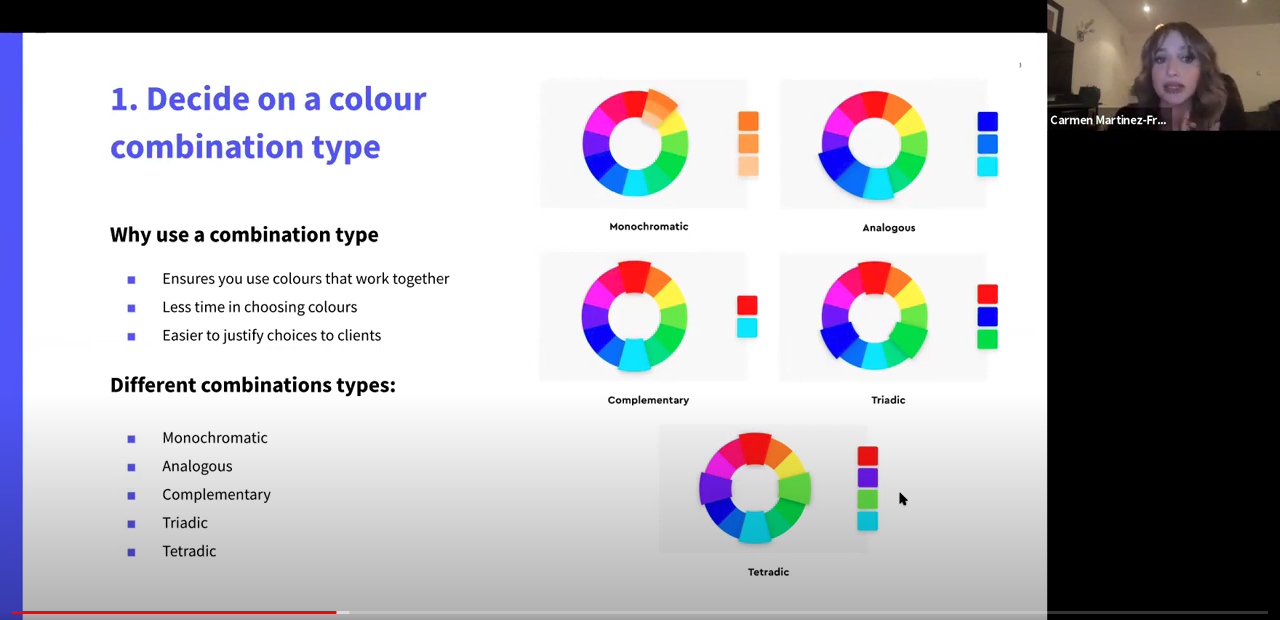
Task: Click the blue swatch beside the Triadic wheel
Action: (x=987, y=316)
